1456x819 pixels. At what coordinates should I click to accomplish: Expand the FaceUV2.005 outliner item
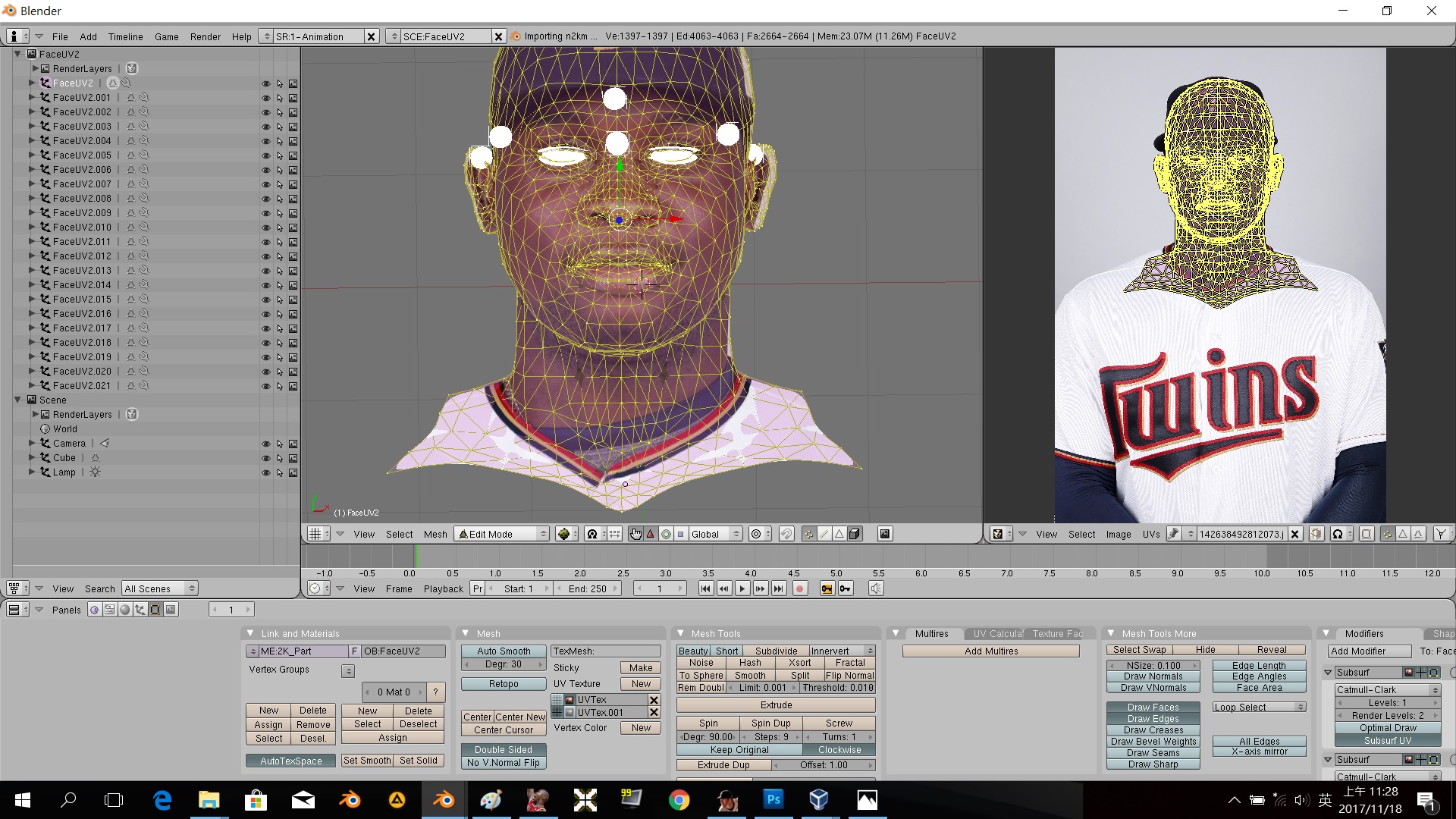(32, 155)
